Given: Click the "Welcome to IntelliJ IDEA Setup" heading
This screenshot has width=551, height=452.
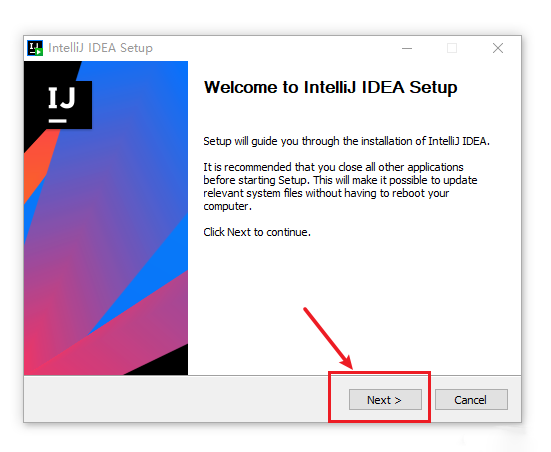Looking at the screenshot, I should [x=330, y=87].
